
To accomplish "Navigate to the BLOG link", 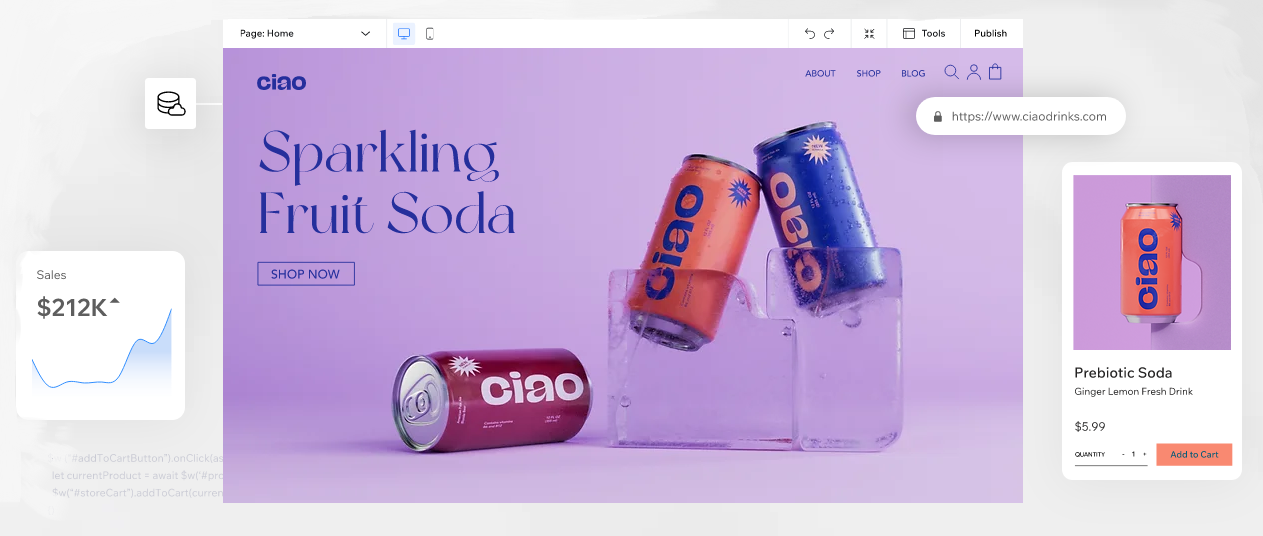I will coord(913,73).
